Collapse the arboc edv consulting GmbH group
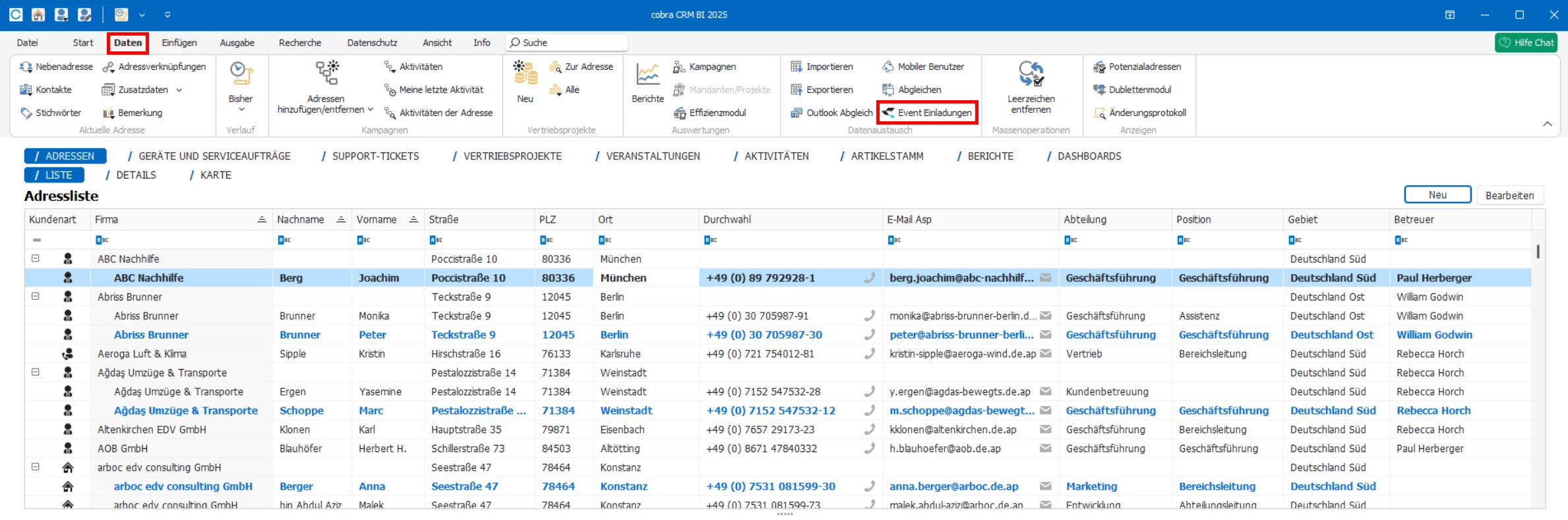 tap(36, 467)
